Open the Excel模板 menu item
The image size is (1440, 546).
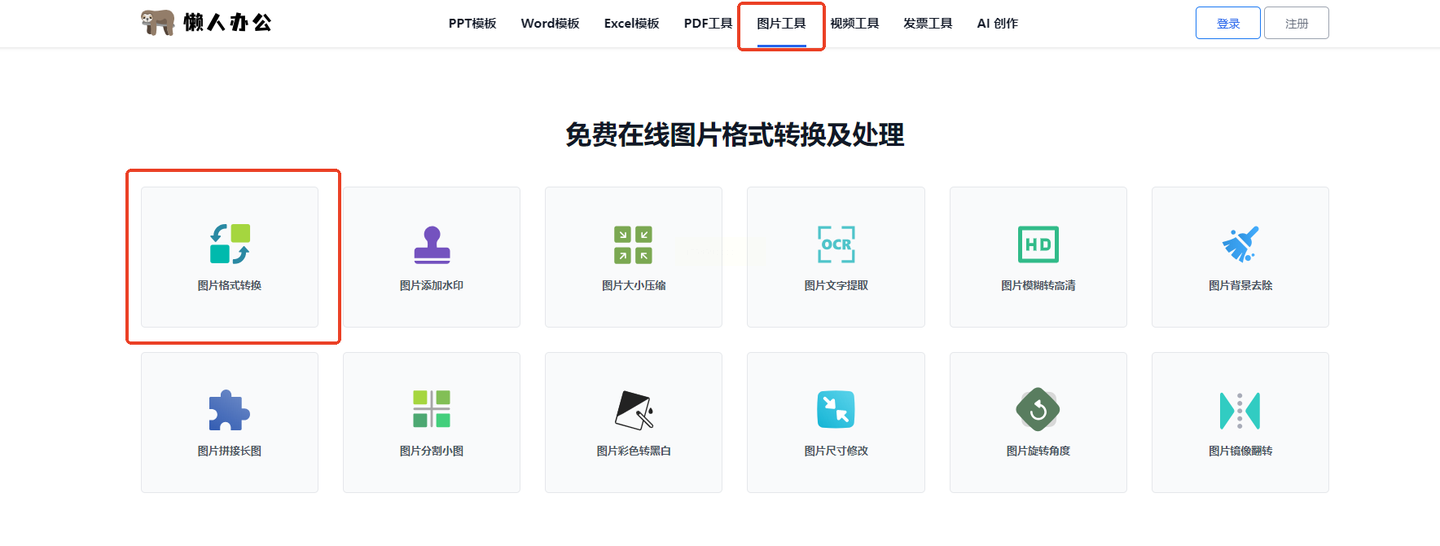point(632,23)
